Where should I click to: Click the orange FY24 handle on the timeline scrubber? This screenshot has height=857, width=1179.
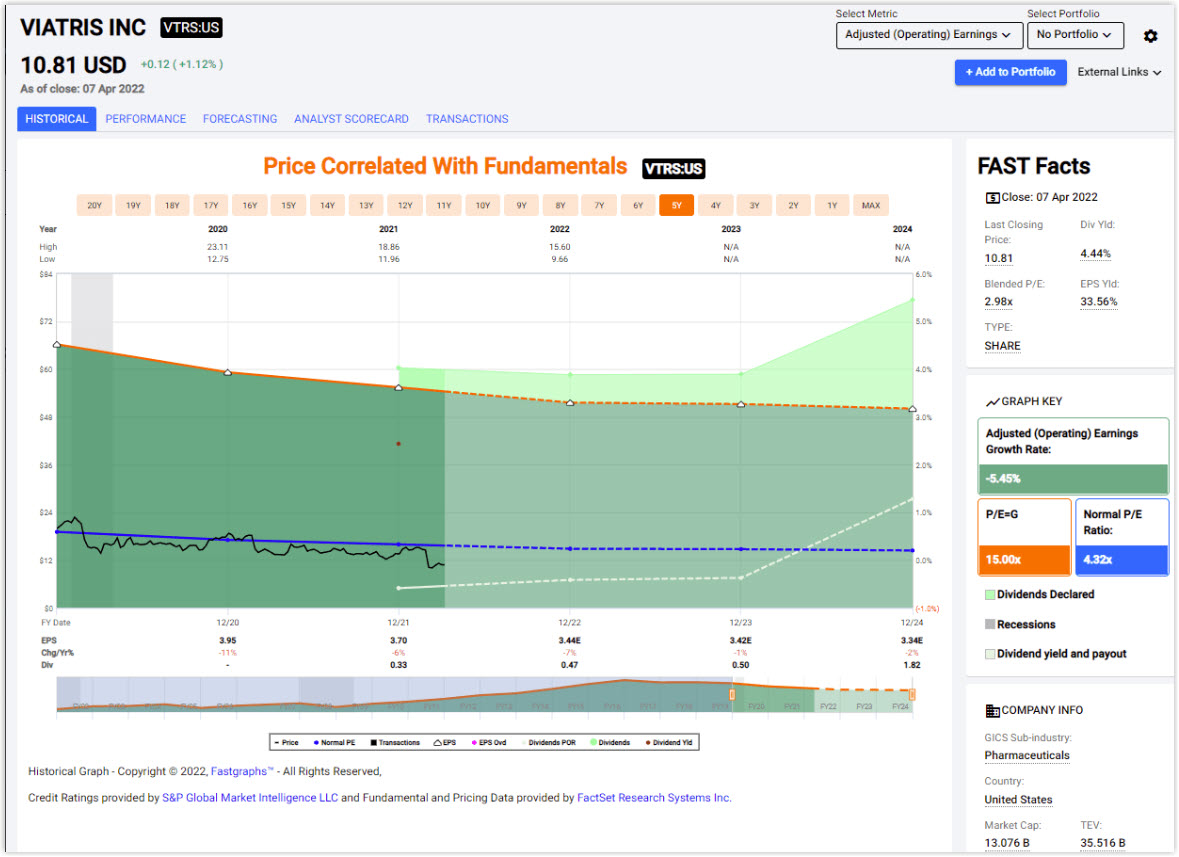click(x=913, y=693)
